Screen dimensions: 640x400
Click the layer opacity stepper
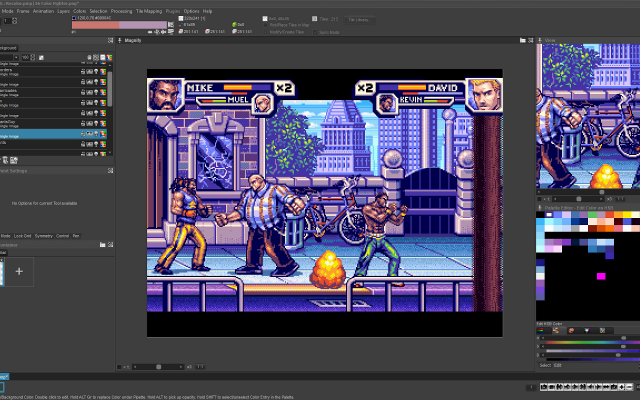(x=33, y=58)
